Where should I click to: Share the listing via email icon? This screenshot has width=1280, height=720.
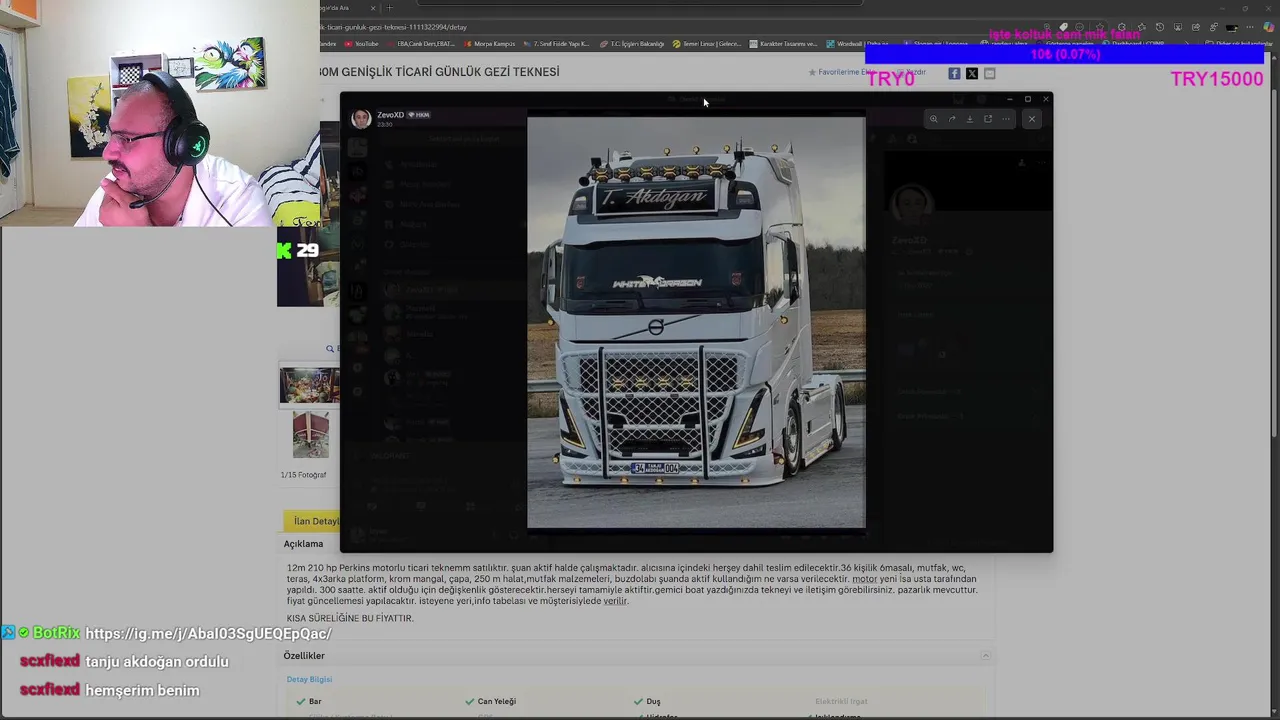[990, 73]
